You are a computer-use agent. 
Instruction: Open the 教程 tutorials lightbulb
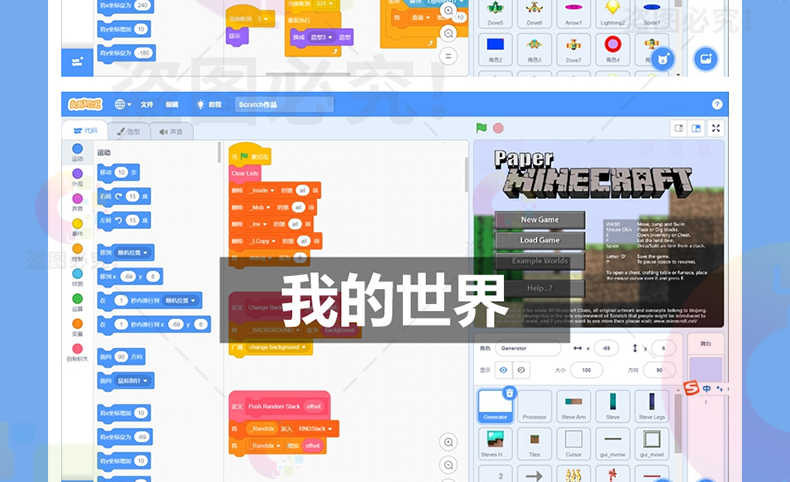[208, 105]
